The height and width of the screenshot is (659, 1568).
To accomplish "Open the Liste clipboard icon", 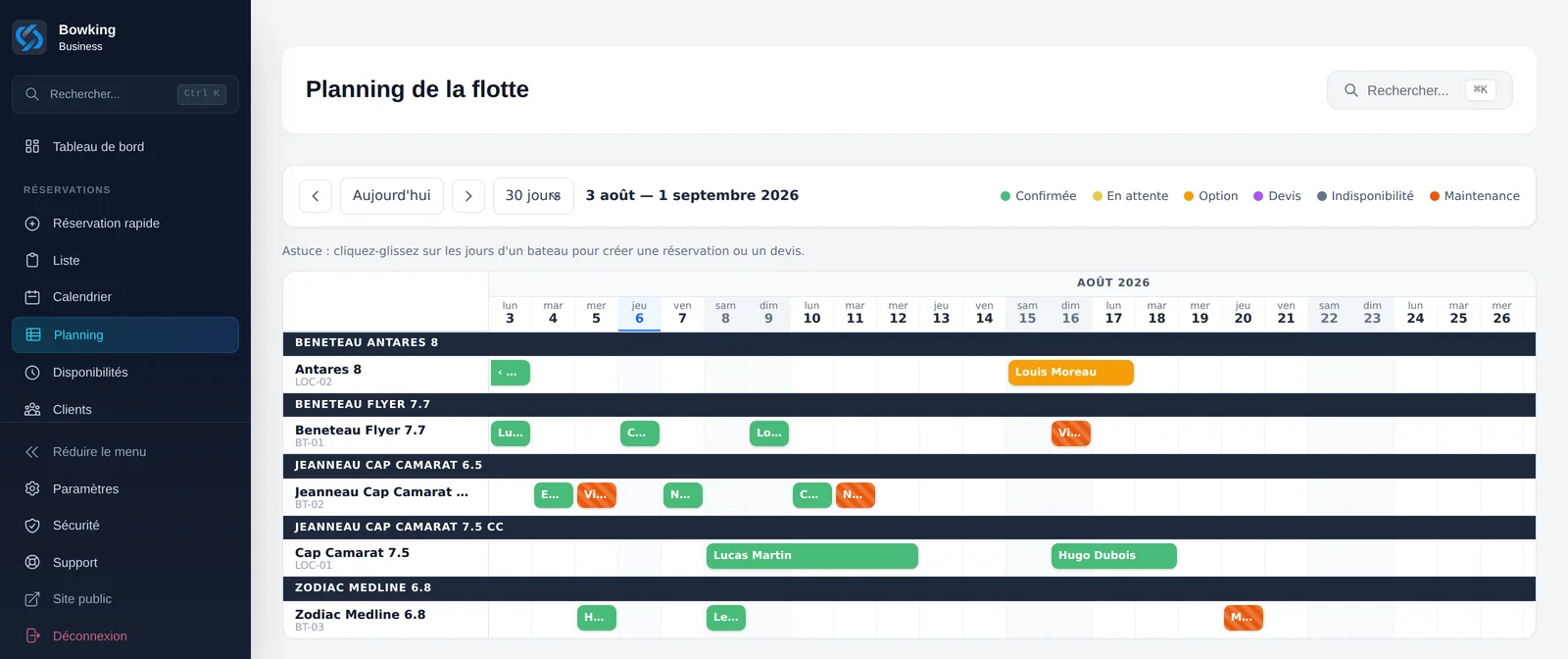I will [32, 261].
